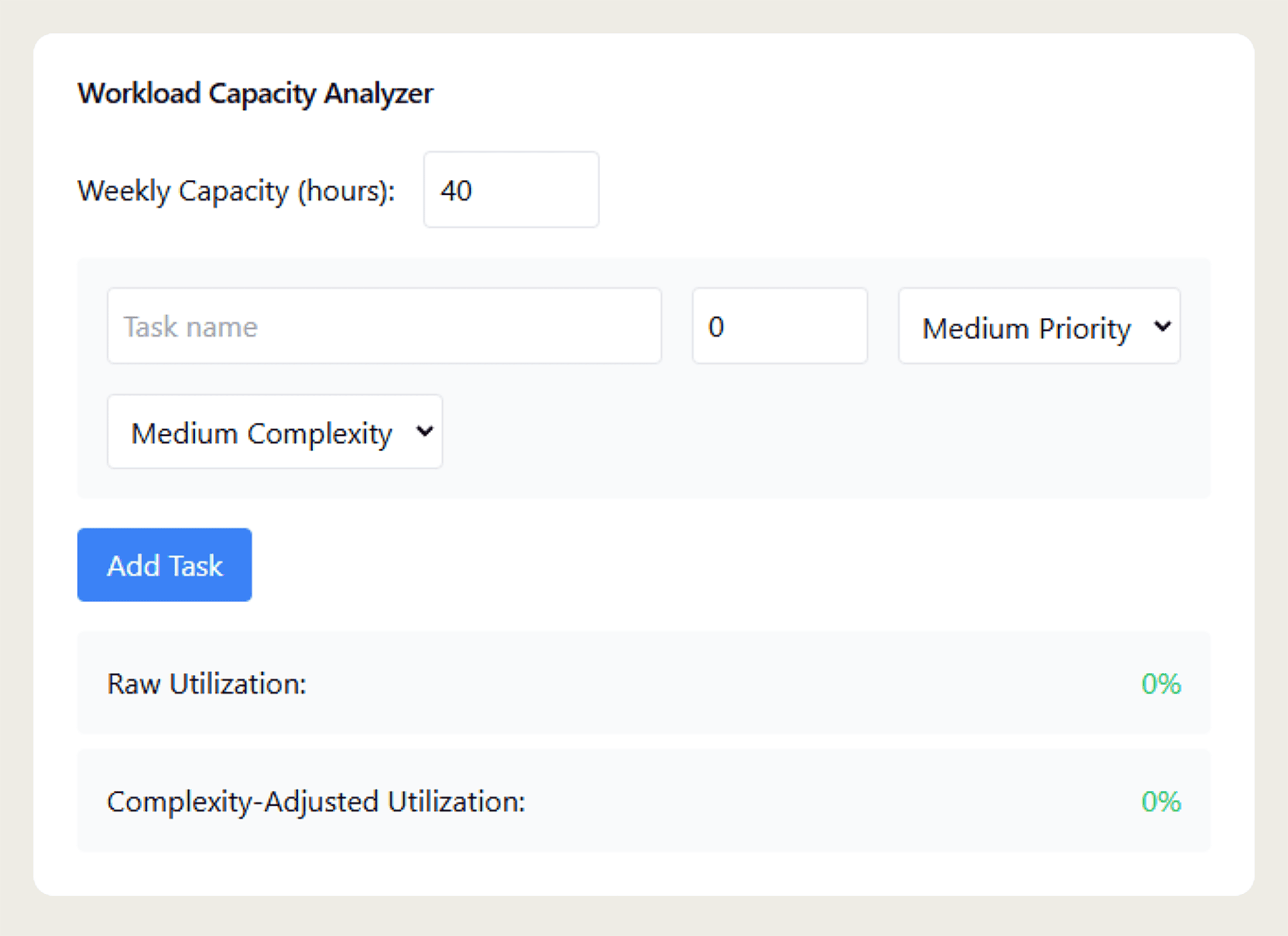Screen dimensions: 1288x936
Task: Click the Weekly Capacity label text
Action: (x=236, y=190)
